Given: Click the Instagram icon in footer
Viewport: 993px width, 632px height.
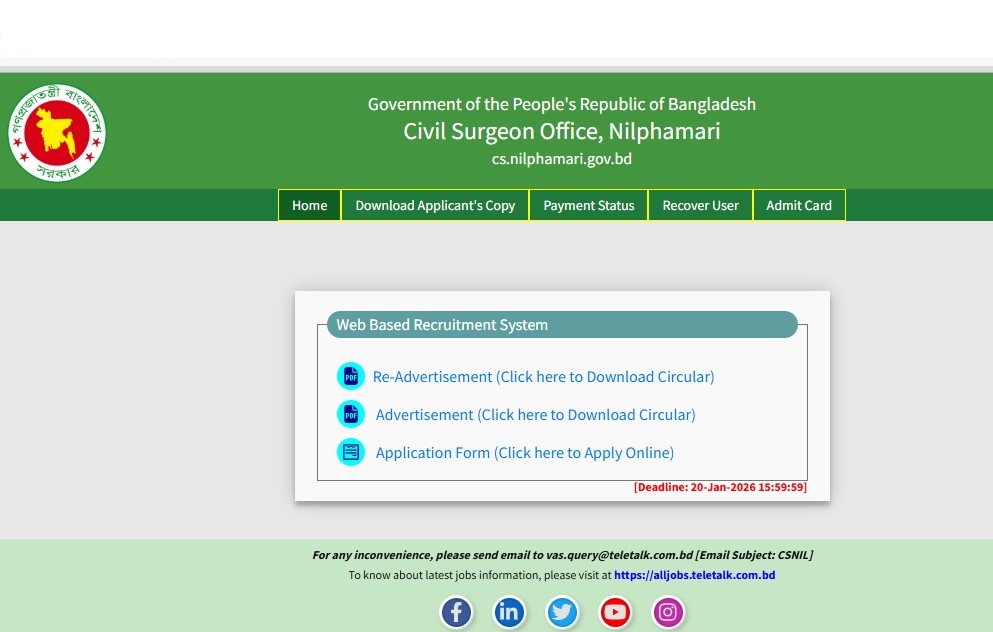Looking at the screenshot, I should pos(668,611).
